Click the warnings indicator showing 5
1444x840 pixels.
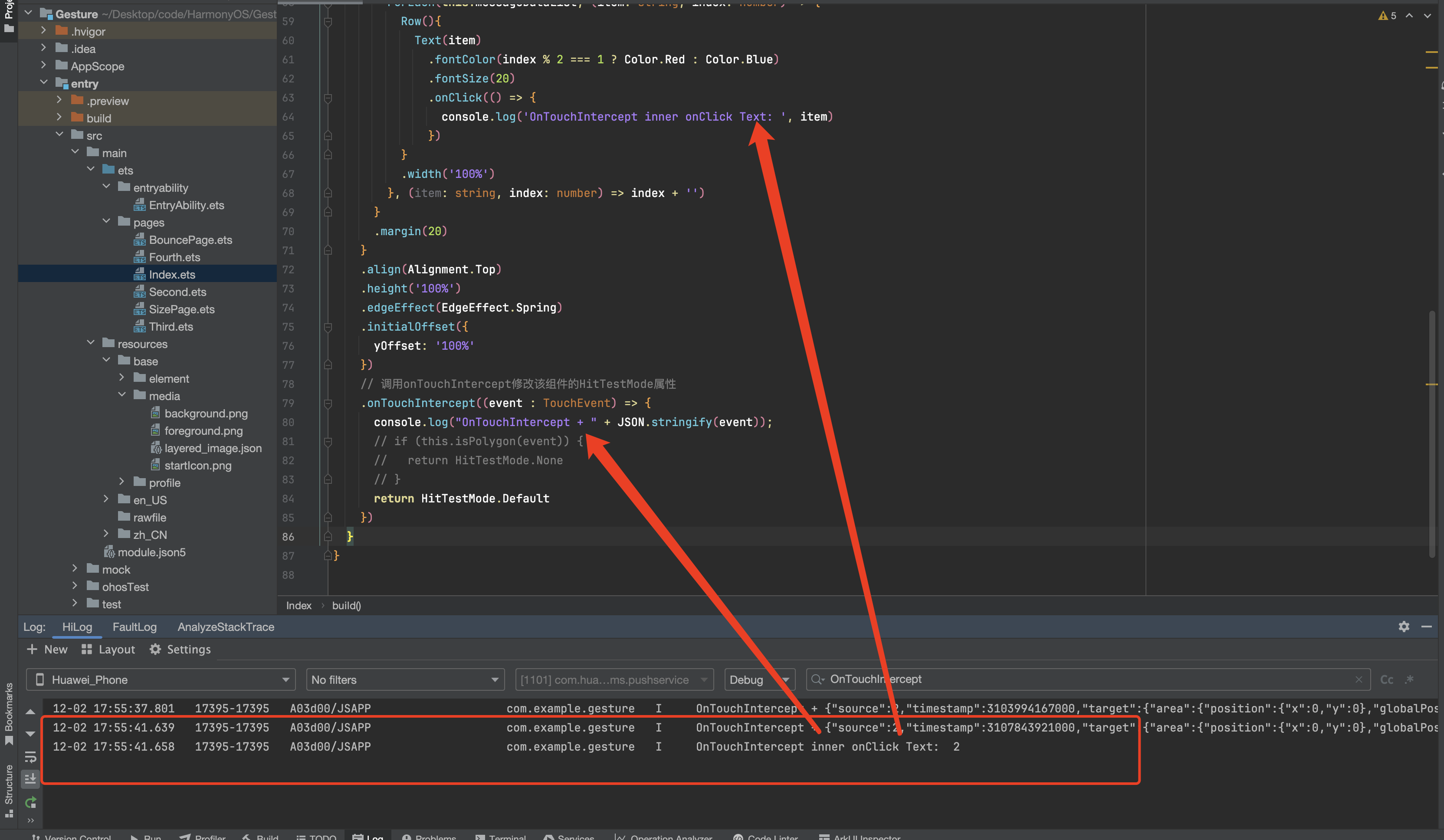(x=1387, y=16)
